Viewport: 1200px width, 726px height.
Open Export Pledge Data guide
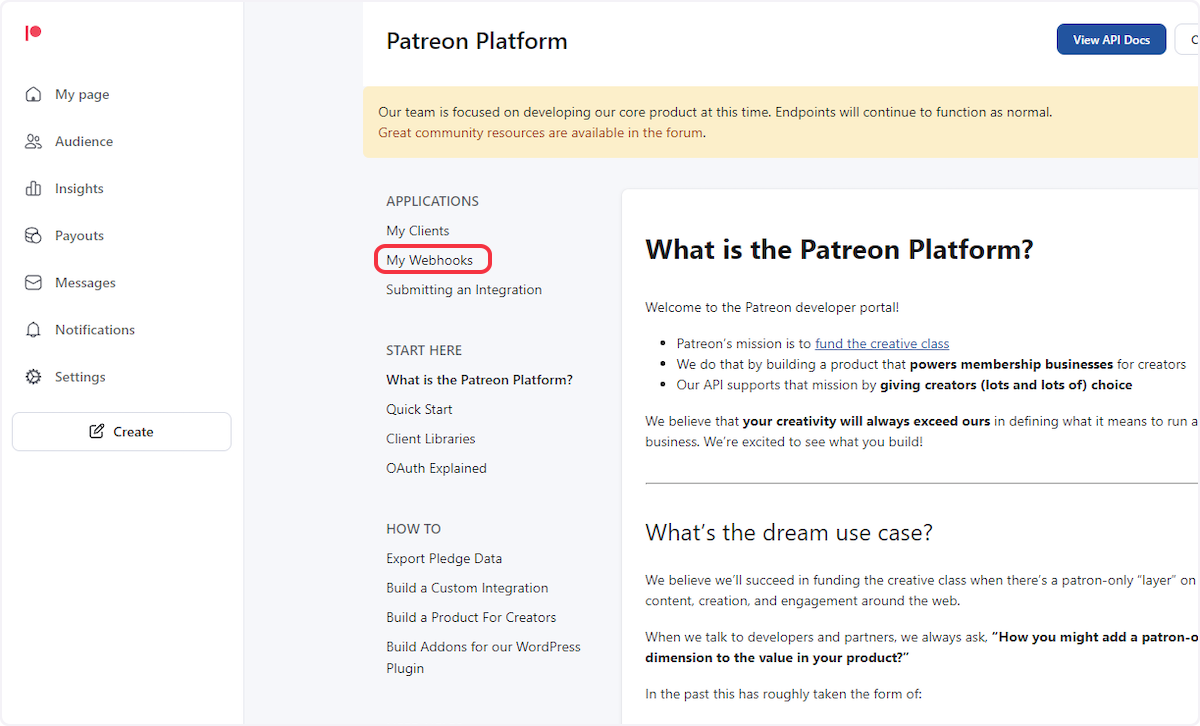click(444, 558)
